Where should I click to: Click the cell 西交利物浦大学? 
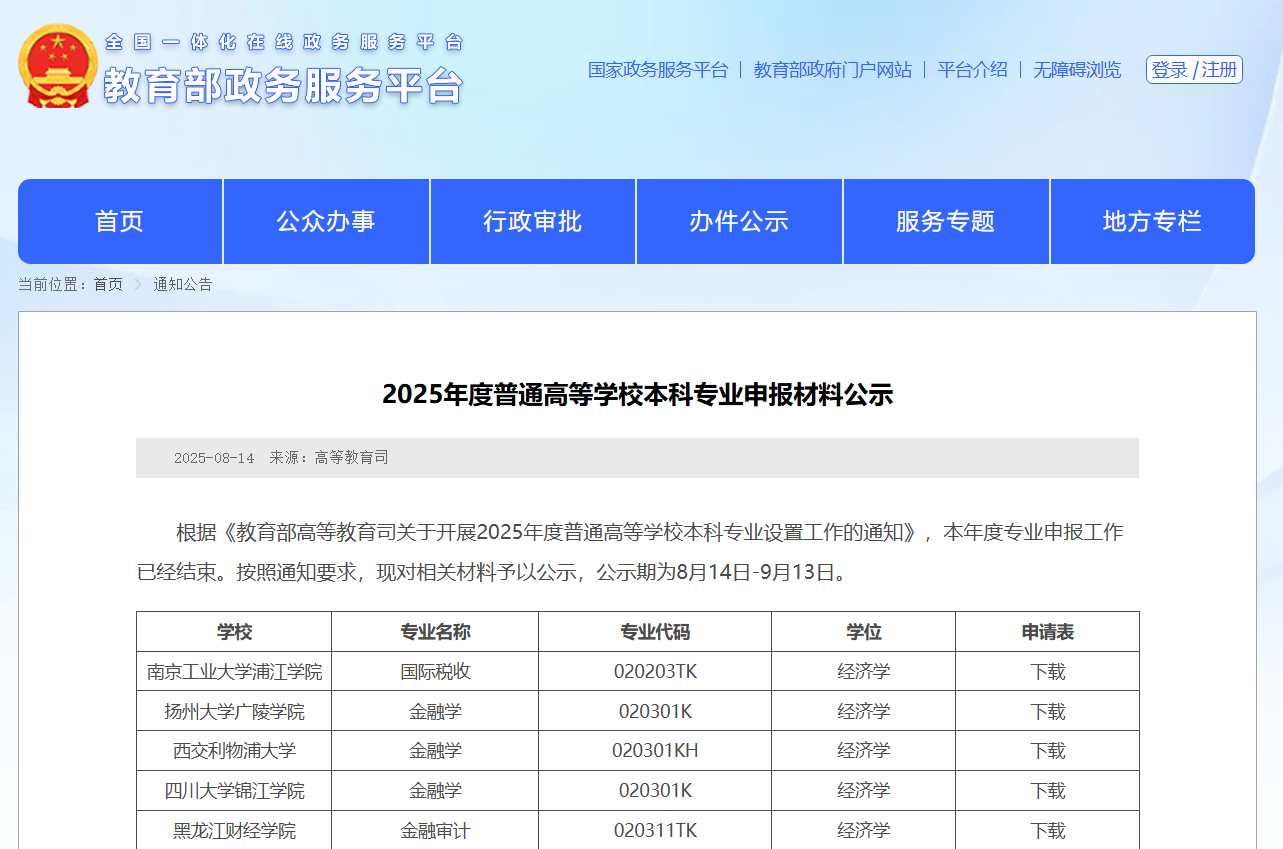click(x=234, y=751)
